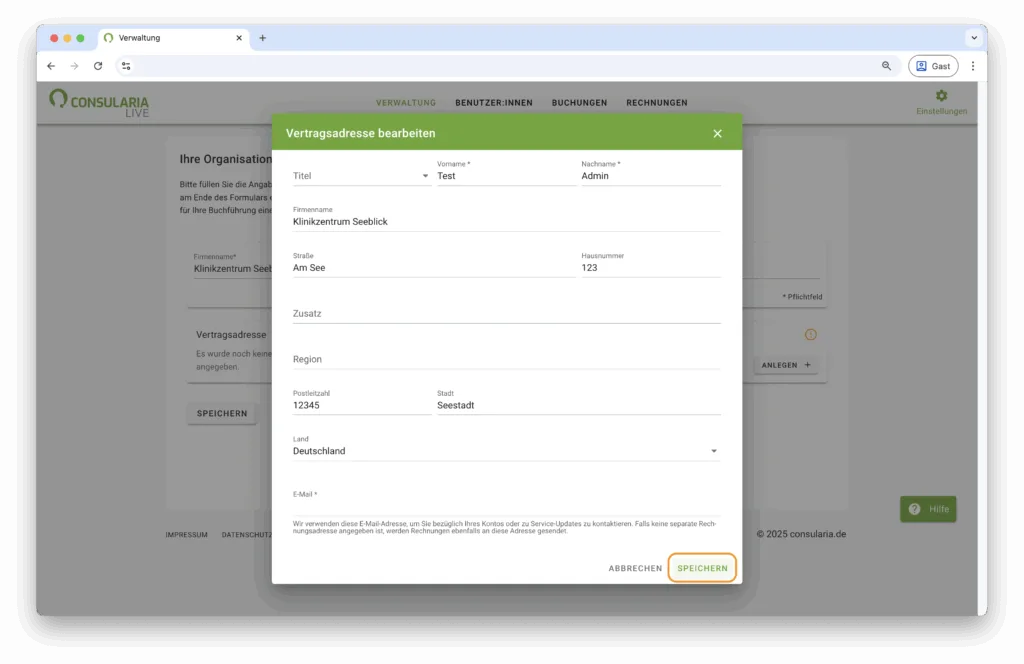Click the site information icon in address bar
This screenshot has width=1024, height=664.
pos(126,66)
